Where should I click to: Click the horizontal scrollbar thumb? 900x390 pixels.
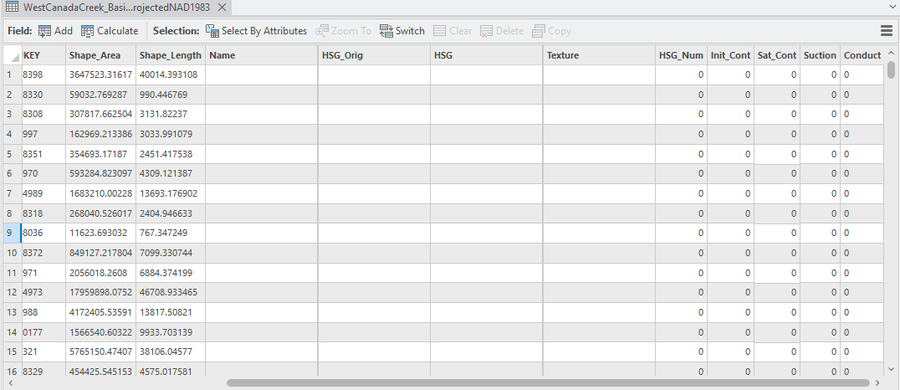(x=548, y=383)
